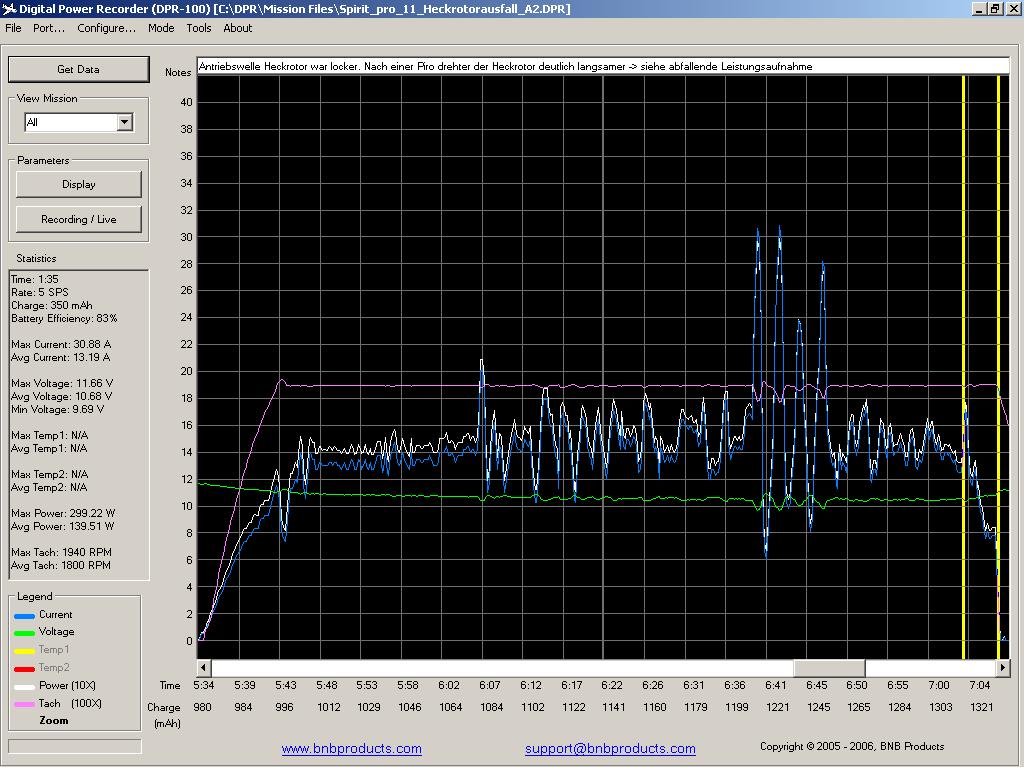Click the chart scrollbar left arrow

[x=204, y=667]
